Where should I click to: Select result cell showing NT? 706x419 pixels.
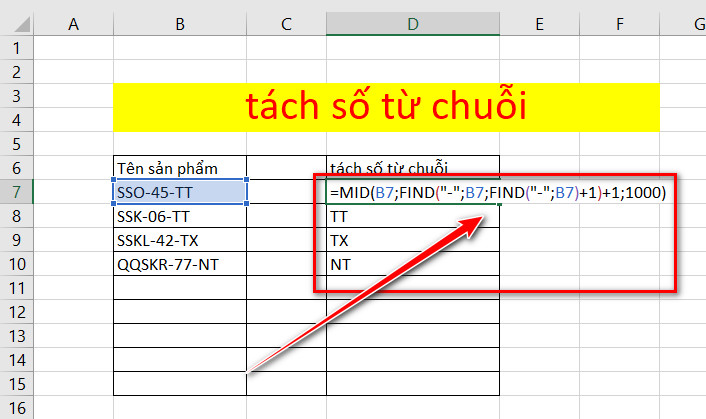413,264
